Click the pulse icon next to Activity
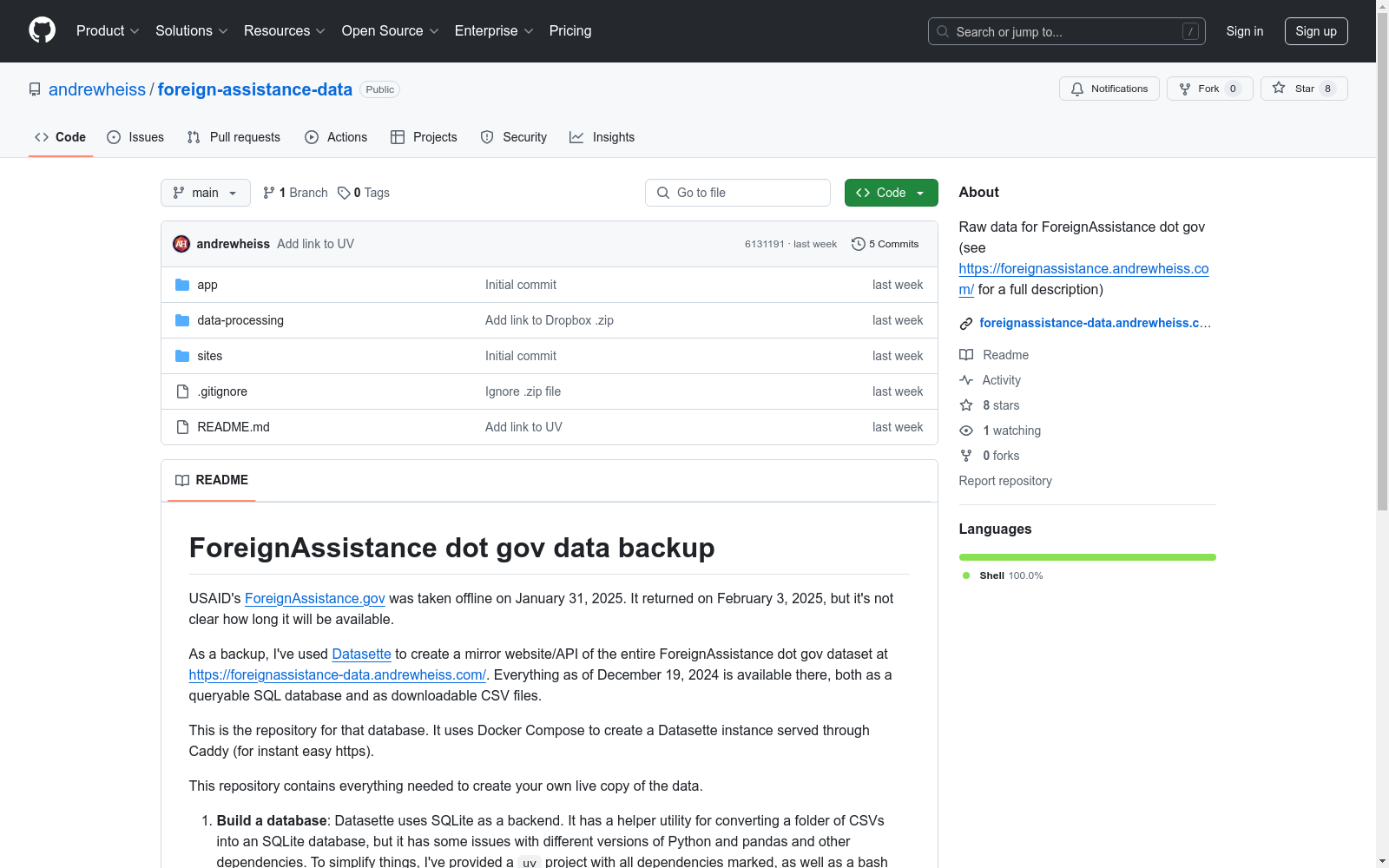The height and width of the screenshot is (868, 1389). [966, 380]
